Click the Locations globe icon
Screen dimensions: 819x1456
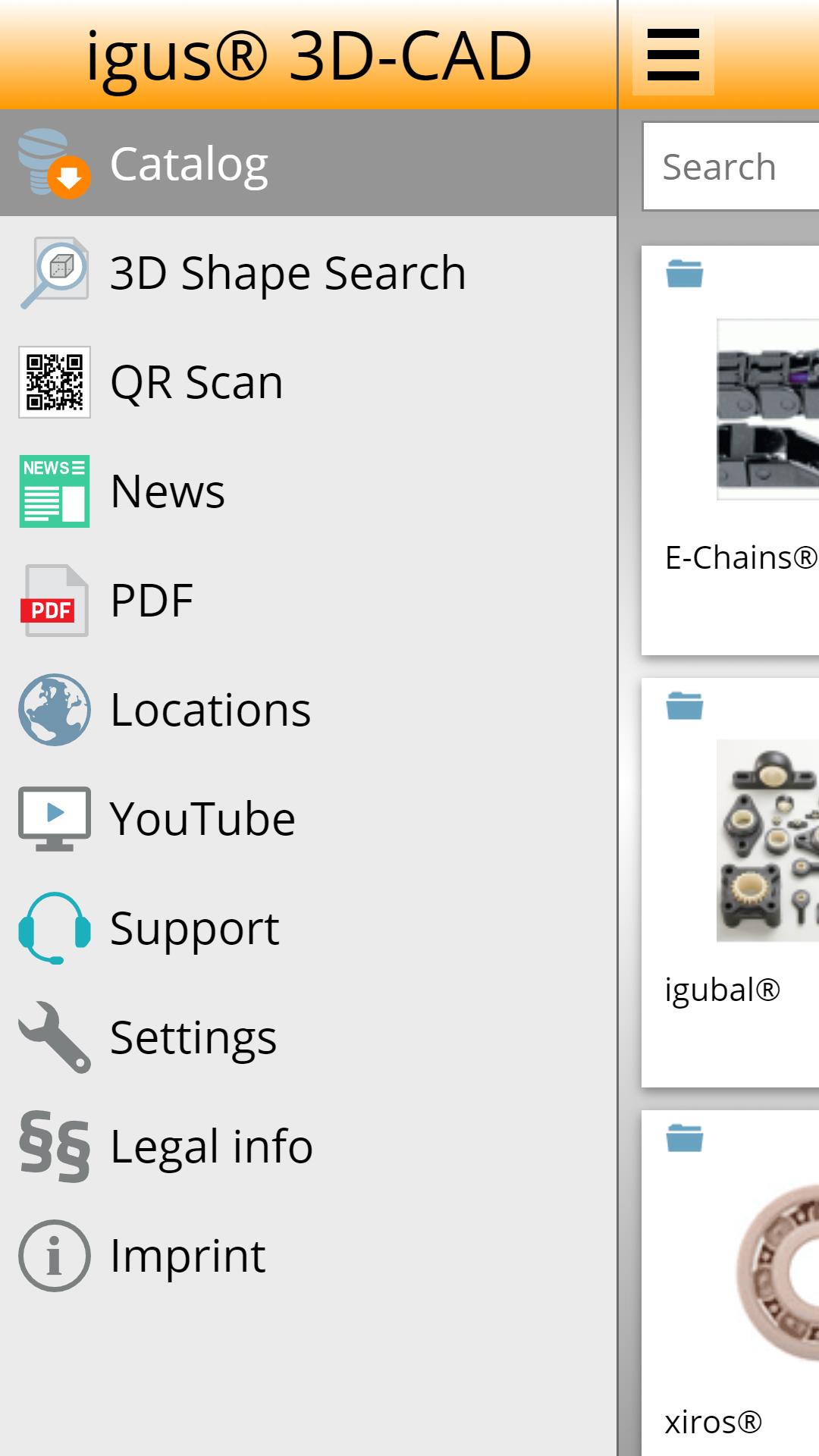point(55,710)
